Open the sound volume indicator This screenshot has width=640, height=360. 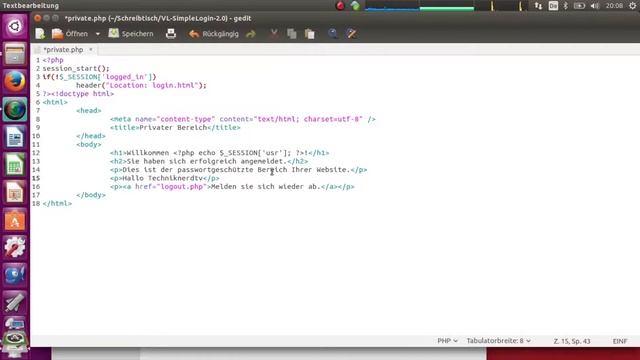pyautogui.click(x=595, y=6)
